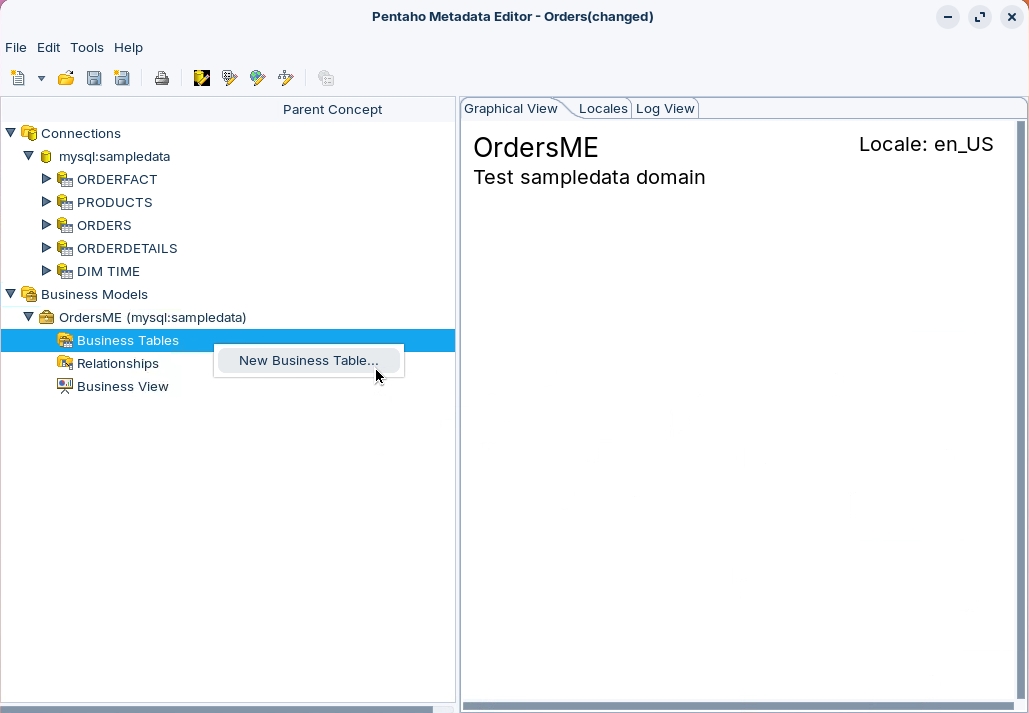Switch to the Log View tab
The image size is (1029, 713).
point(665,108)
